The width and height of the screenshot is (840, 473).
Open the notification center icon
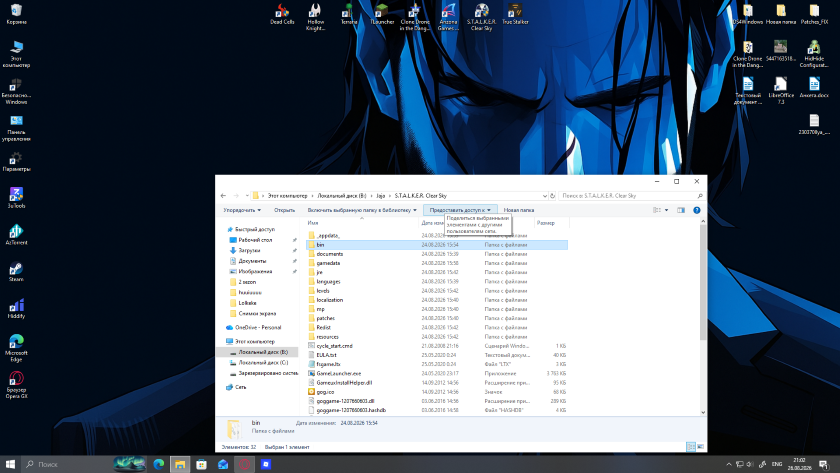coord(823,464)
